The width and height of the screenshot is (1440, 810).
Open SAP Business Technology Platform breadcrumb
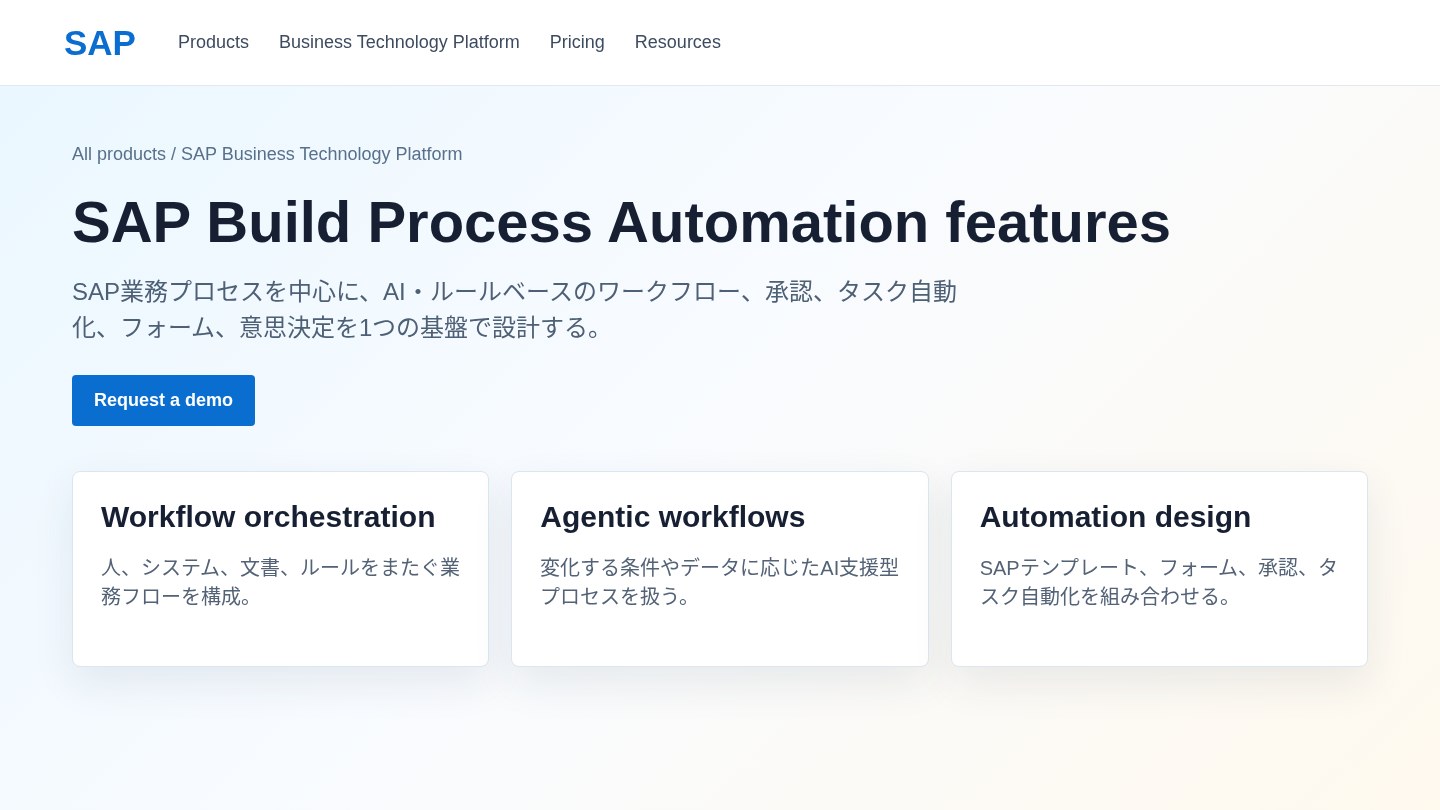(x=321, y=154)
